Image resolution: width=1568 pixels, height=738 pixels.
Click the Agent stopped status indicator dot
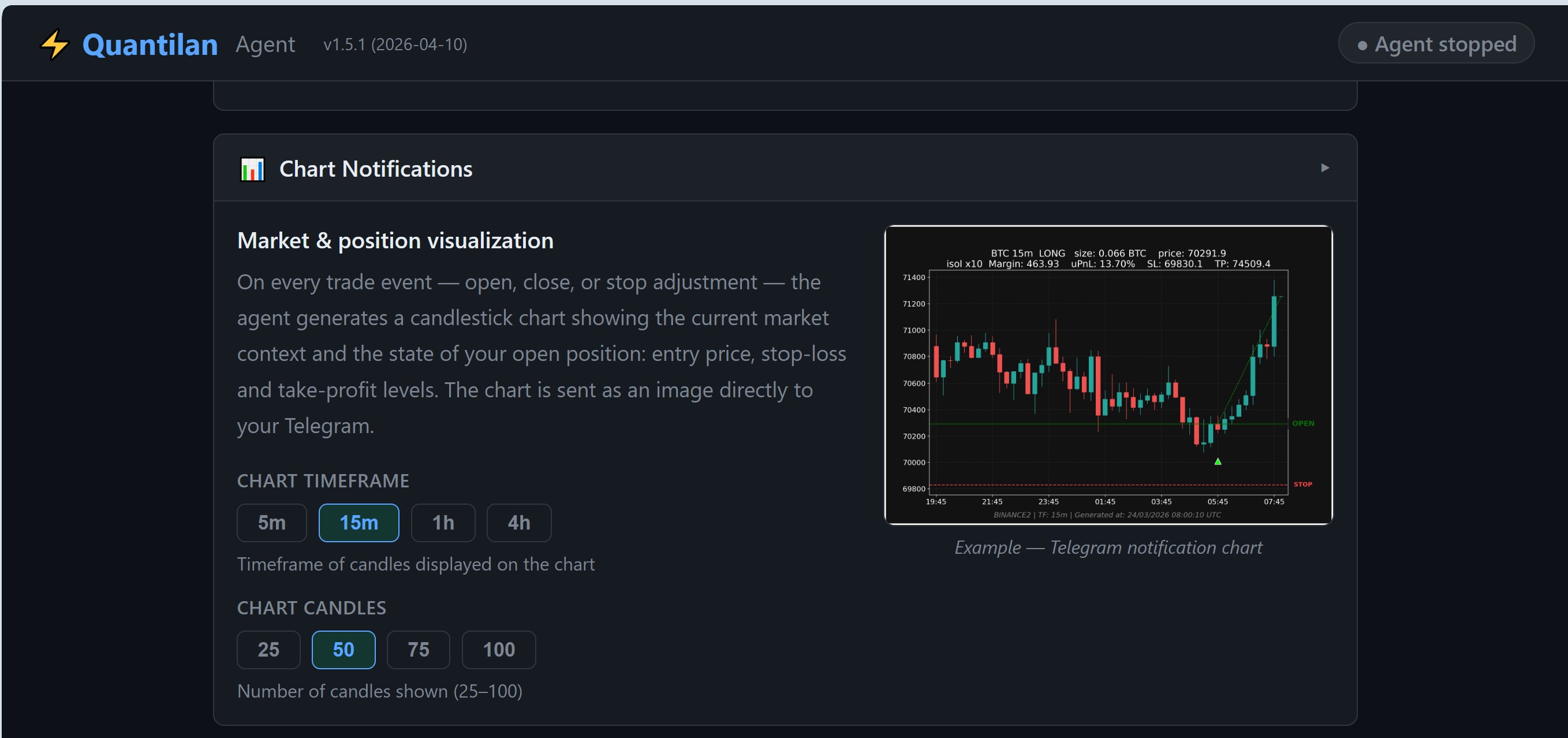pos(1364,44)
